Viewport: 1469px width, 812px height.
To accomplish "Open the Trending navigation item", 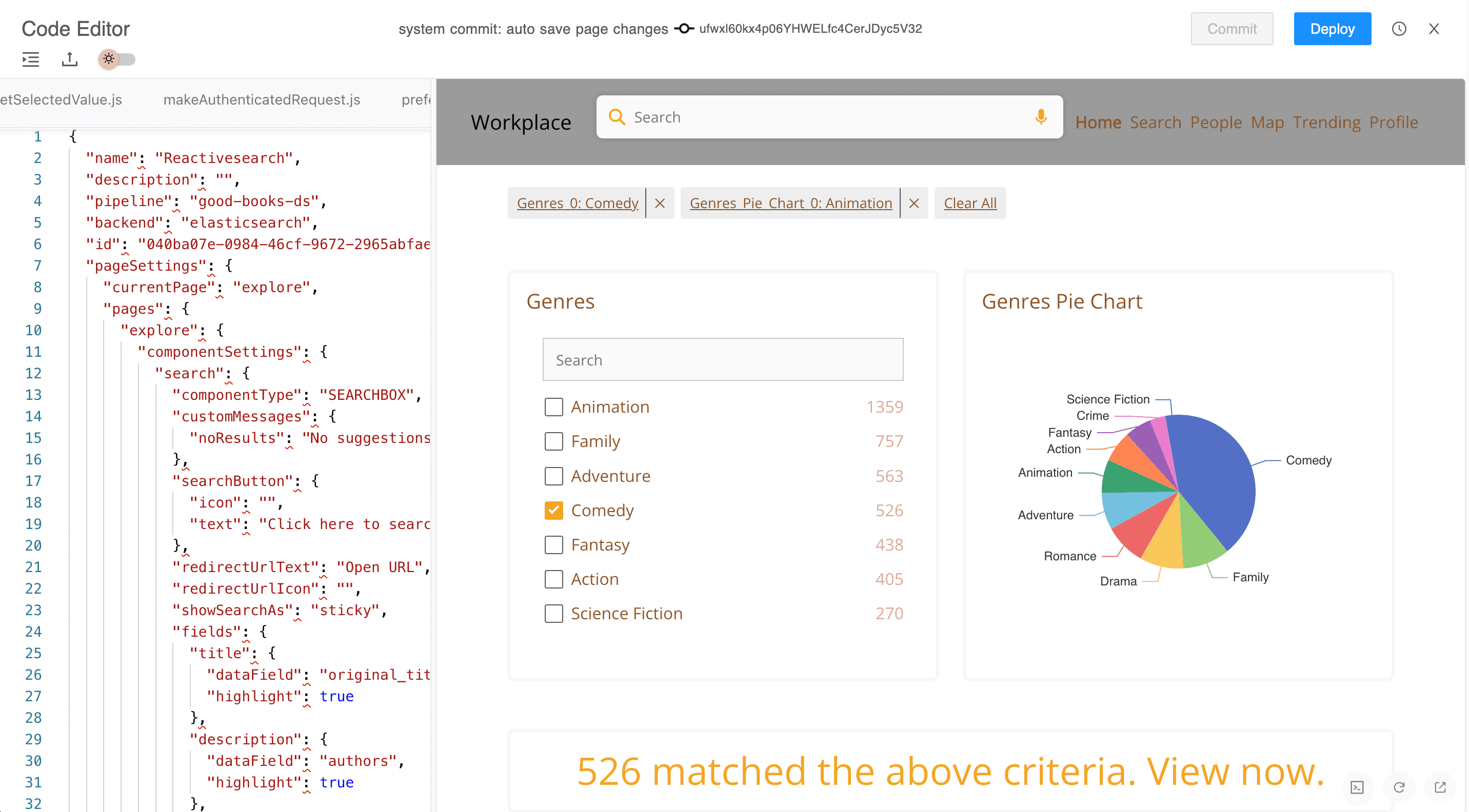I will point(1327,122).
